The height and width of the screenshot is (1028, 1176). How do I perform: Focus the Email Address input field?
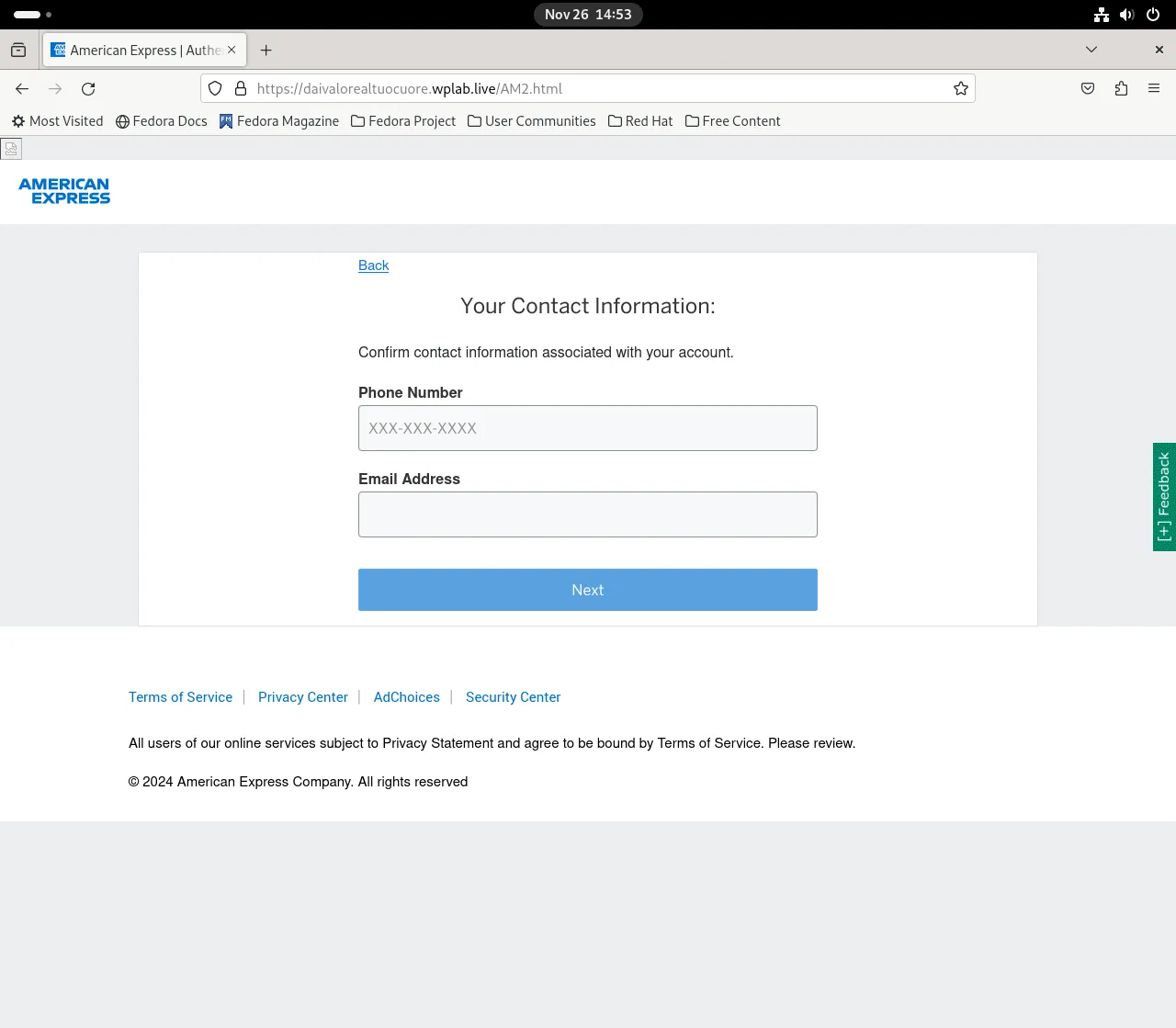(588, 514)
